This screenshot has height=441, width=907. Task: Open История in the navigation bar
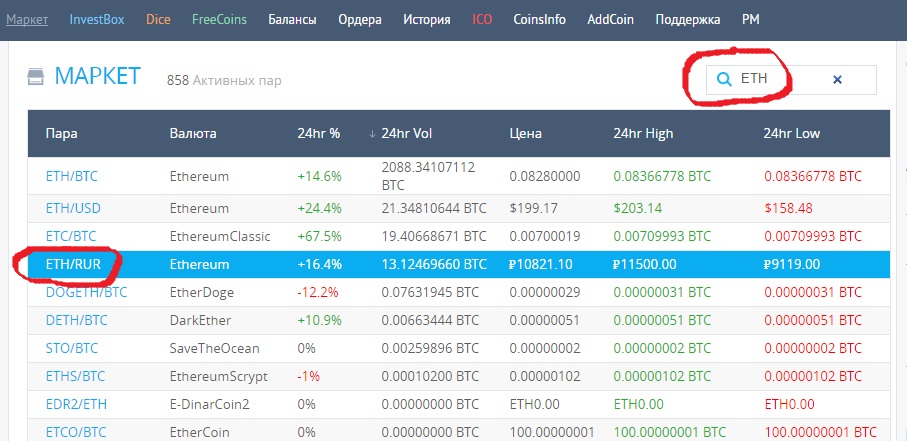(427, 20)
